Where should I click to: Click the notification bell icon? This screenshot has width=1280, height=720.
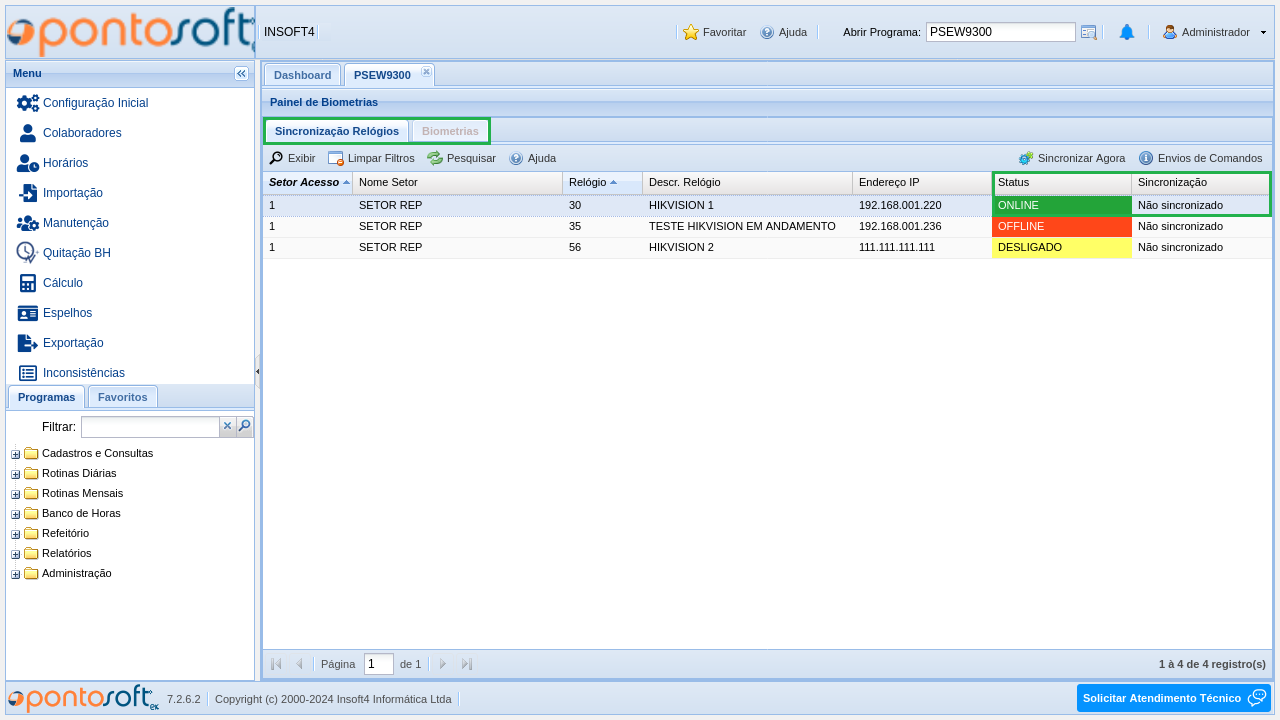click(x=1126, y=32)
